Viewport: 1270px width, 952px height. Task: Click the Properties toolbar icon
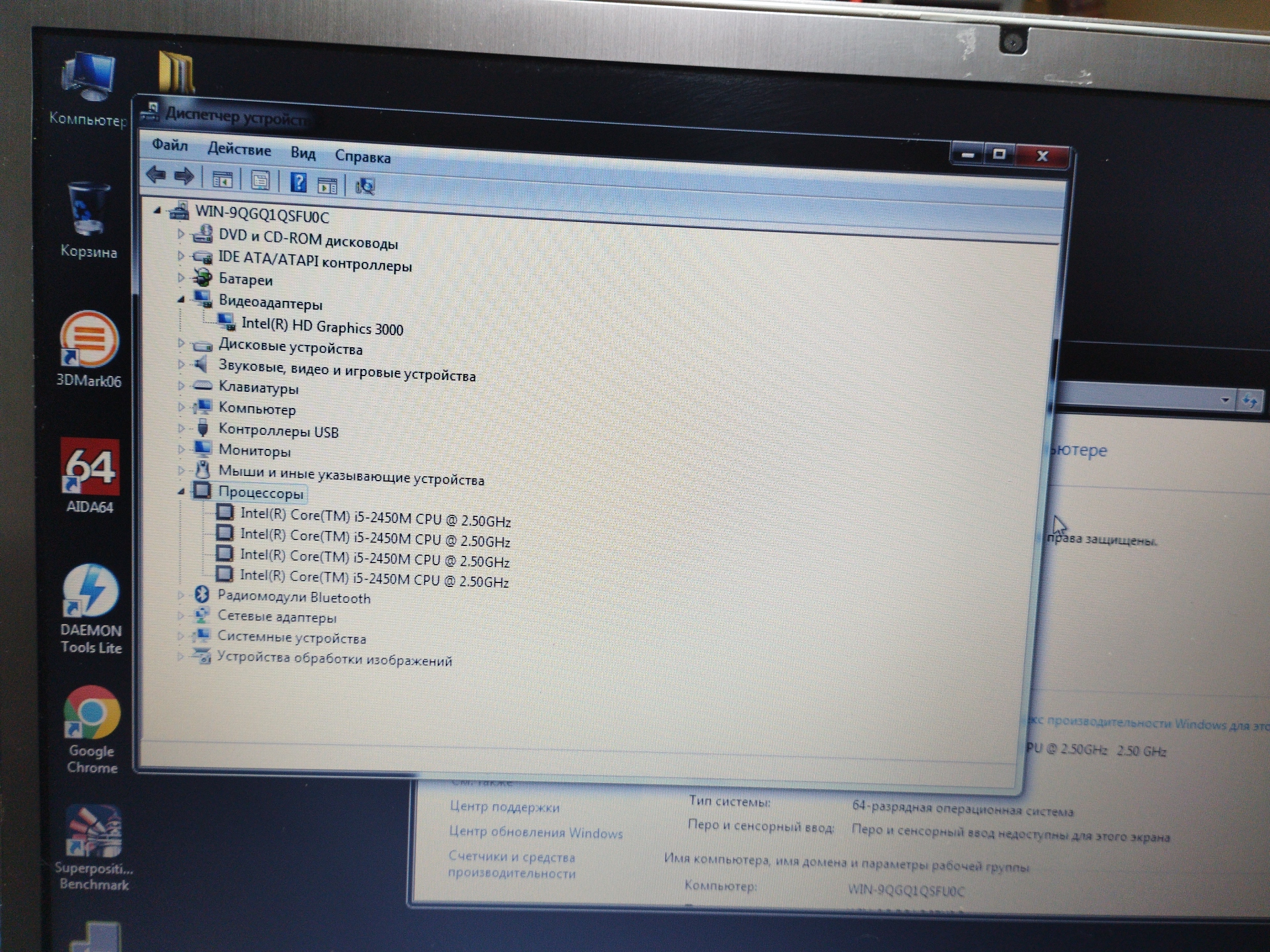click(260, 180)
